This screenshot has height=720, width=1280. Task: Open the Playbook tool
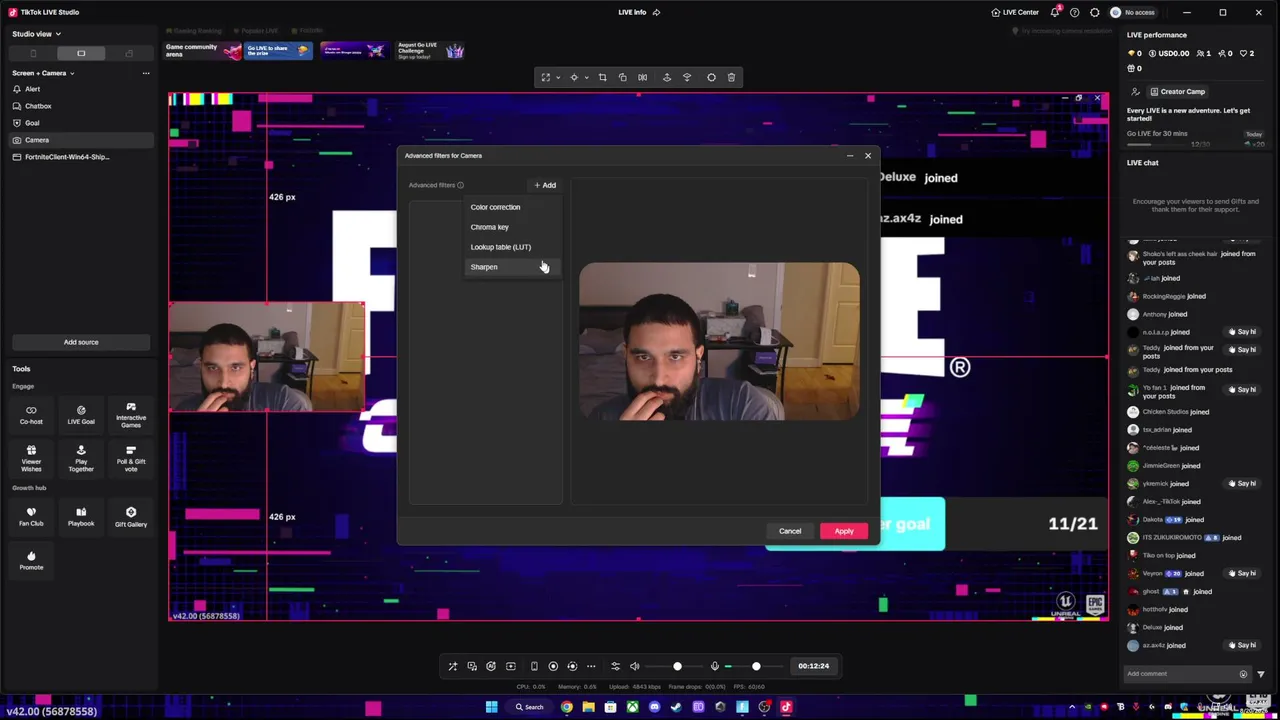(x=81, y=517)
